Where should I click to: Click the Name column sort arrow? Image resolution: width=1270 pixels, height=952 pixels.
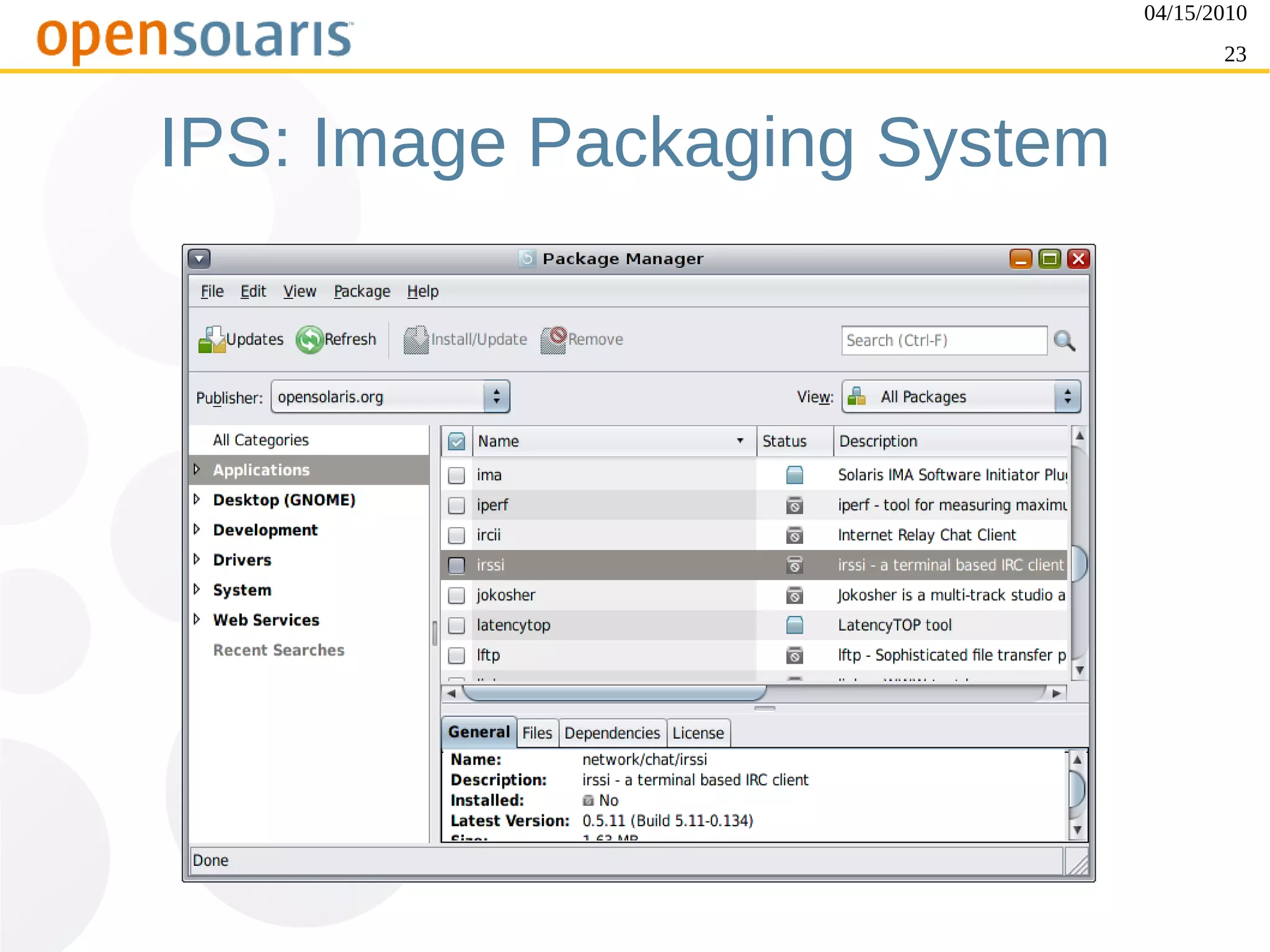(740, 441)
